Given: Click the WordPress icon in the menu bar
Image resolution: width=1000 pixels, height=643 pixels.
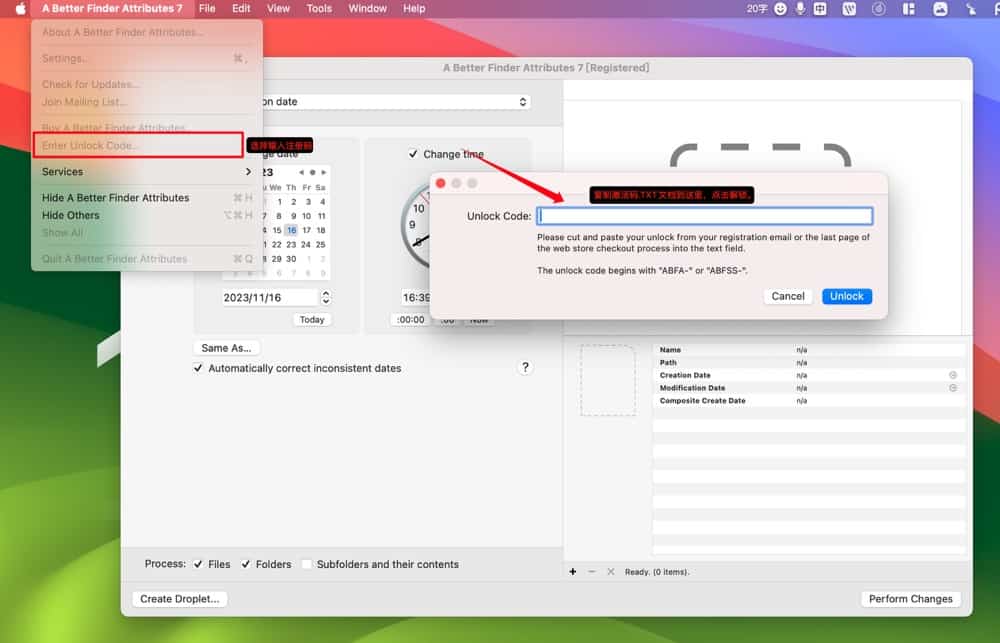Looking at the screenshot, I should pyautogui.click(x=848, y=8).
